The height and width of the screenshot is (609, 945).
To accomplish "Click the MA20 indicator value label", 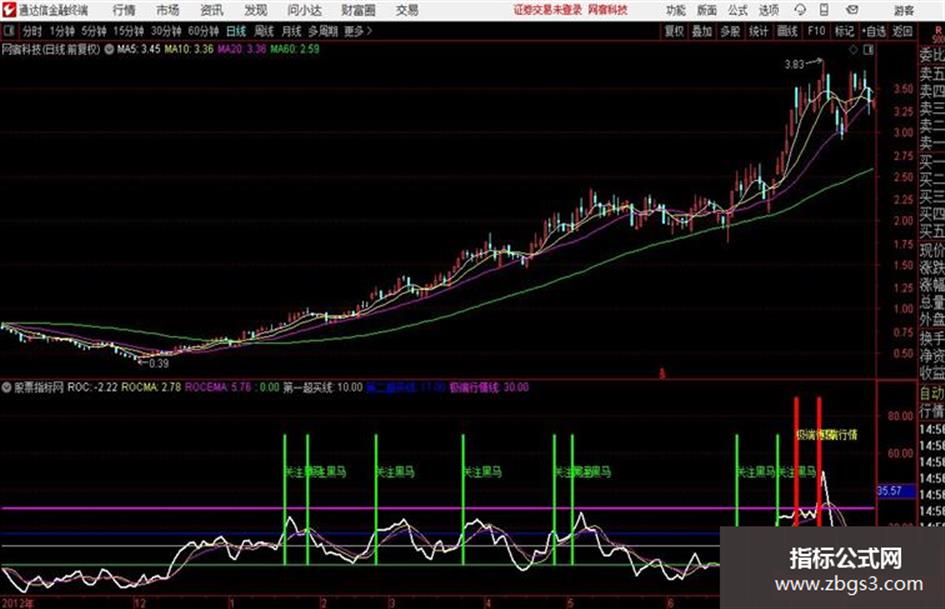I will (242, 49).
